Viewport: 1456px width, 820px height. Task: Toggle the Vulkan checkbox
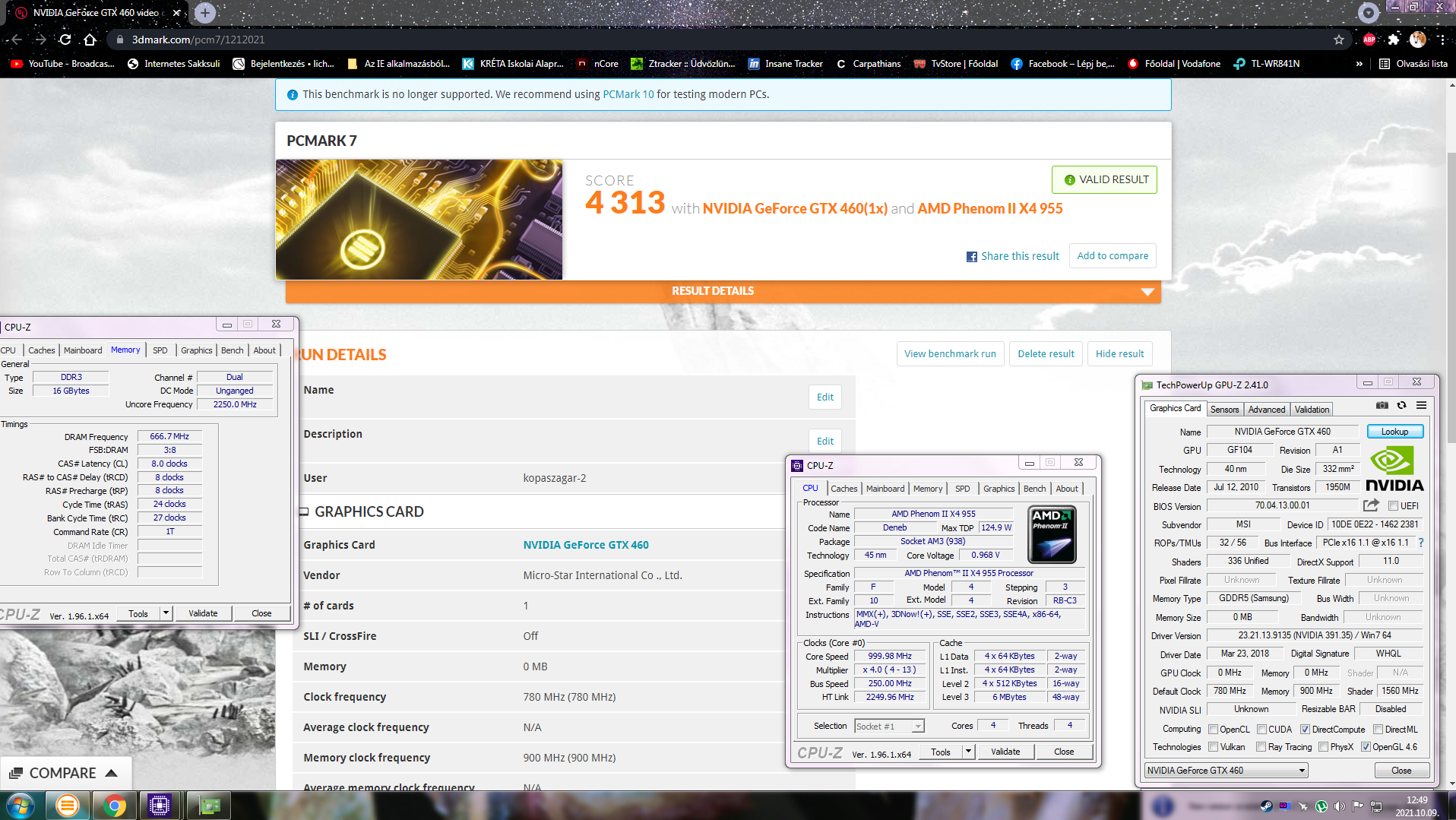pyautogui.click(x=1213, y=747)
